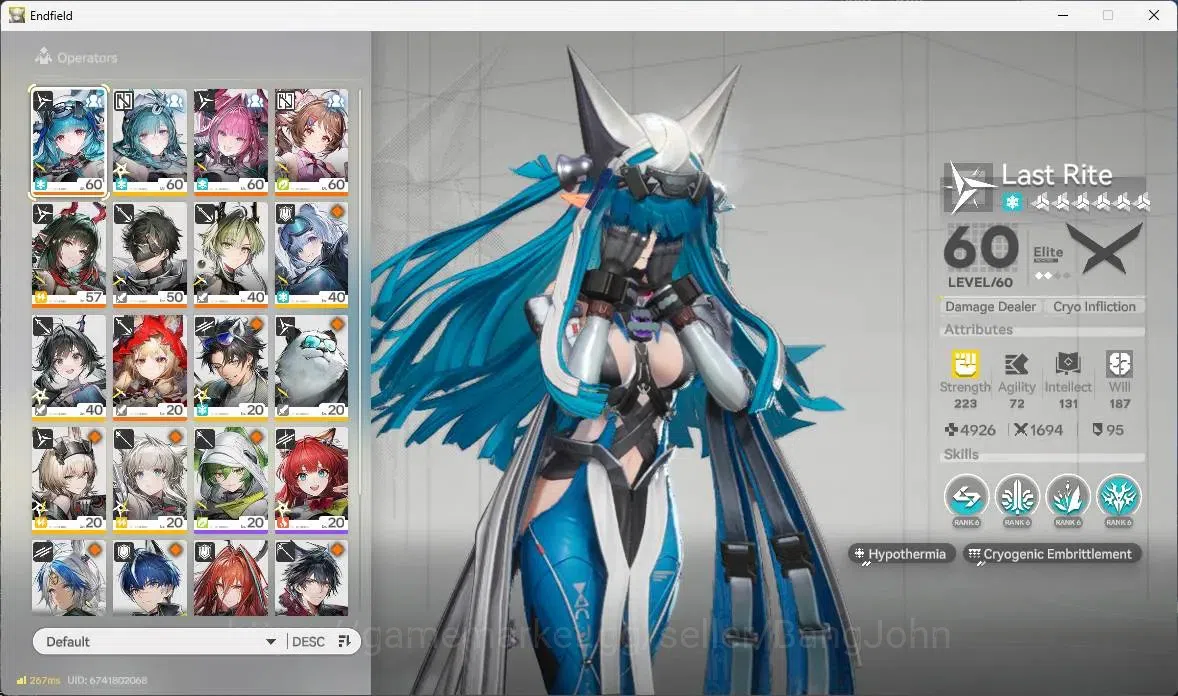Image resolution: width=1178 pixels, height=696 pixels.
Task: Select the black-haired bottom-row operator
Action: click(x=311, y=577)
